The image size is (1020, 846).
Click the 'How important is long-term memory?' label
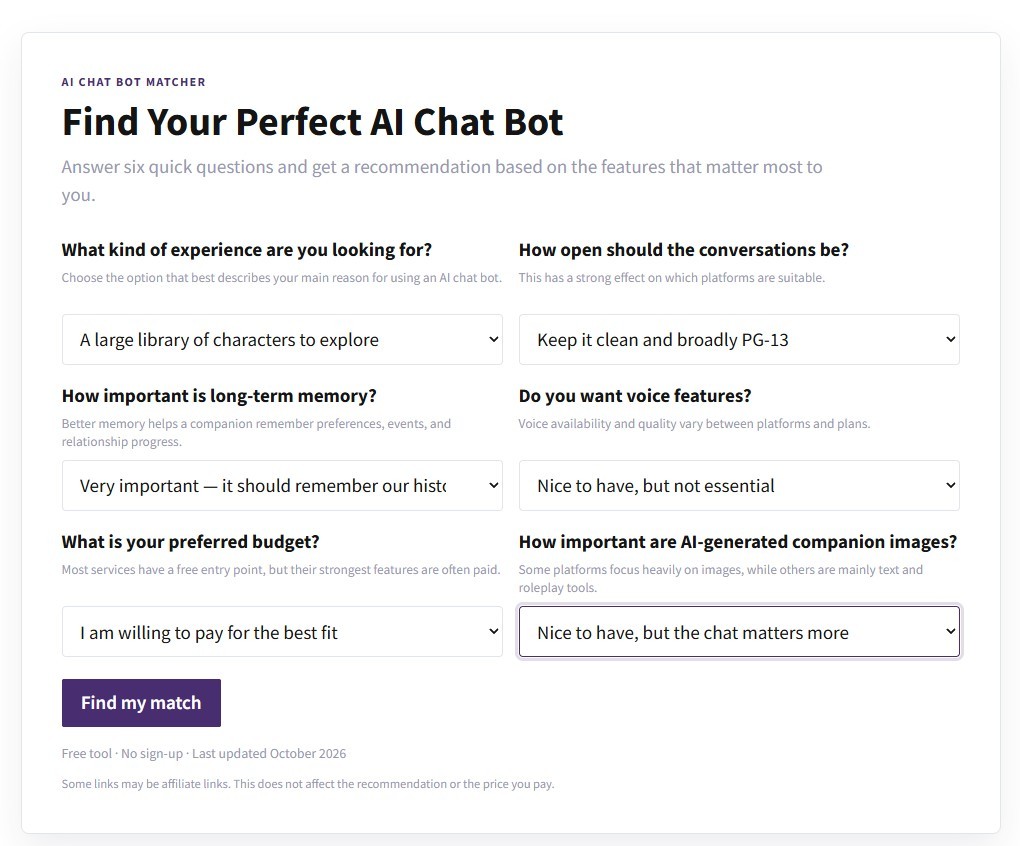(219, 396)
